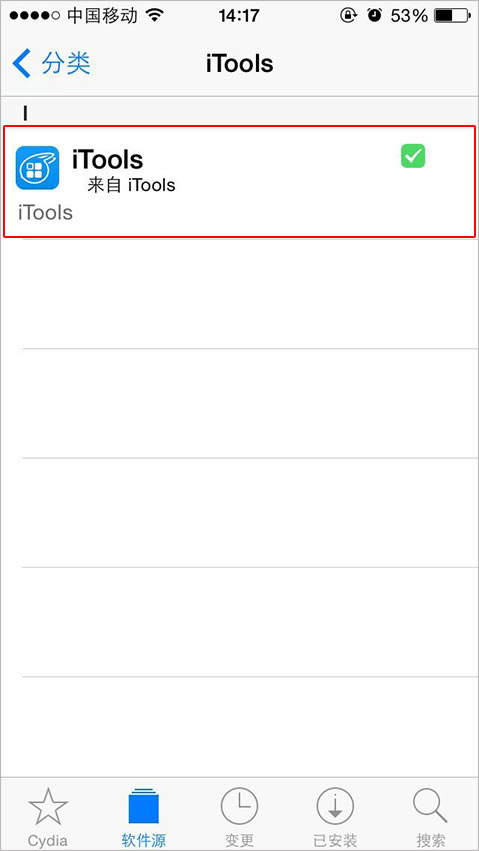Screen dimensions: 479x851
Task: Open the 变更 changes clock icon
Action: [x=239, y=807]
